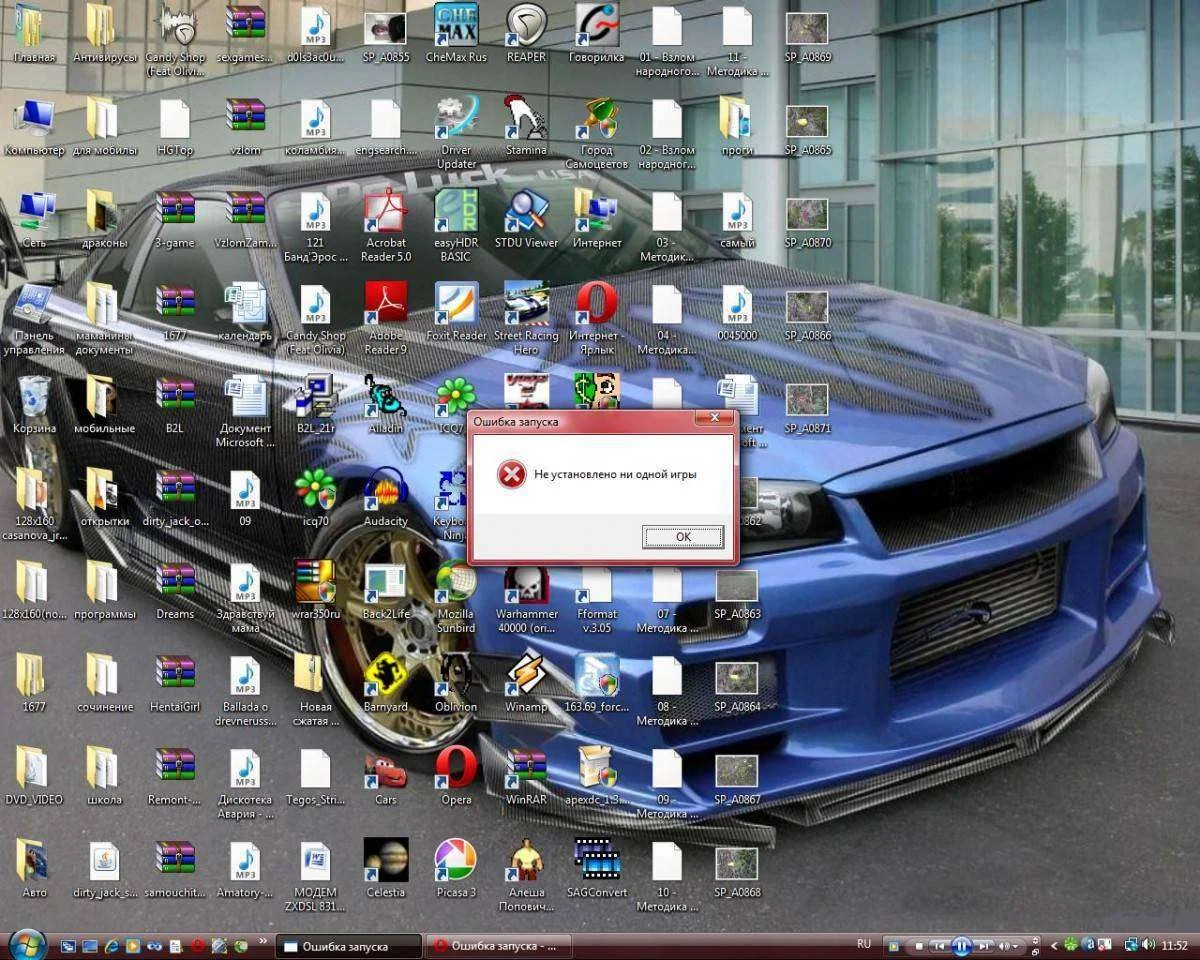Select the Город Самоцветов desktop icon
Viewport: 1200px width, 960px height.
click(x=597, y=133)
